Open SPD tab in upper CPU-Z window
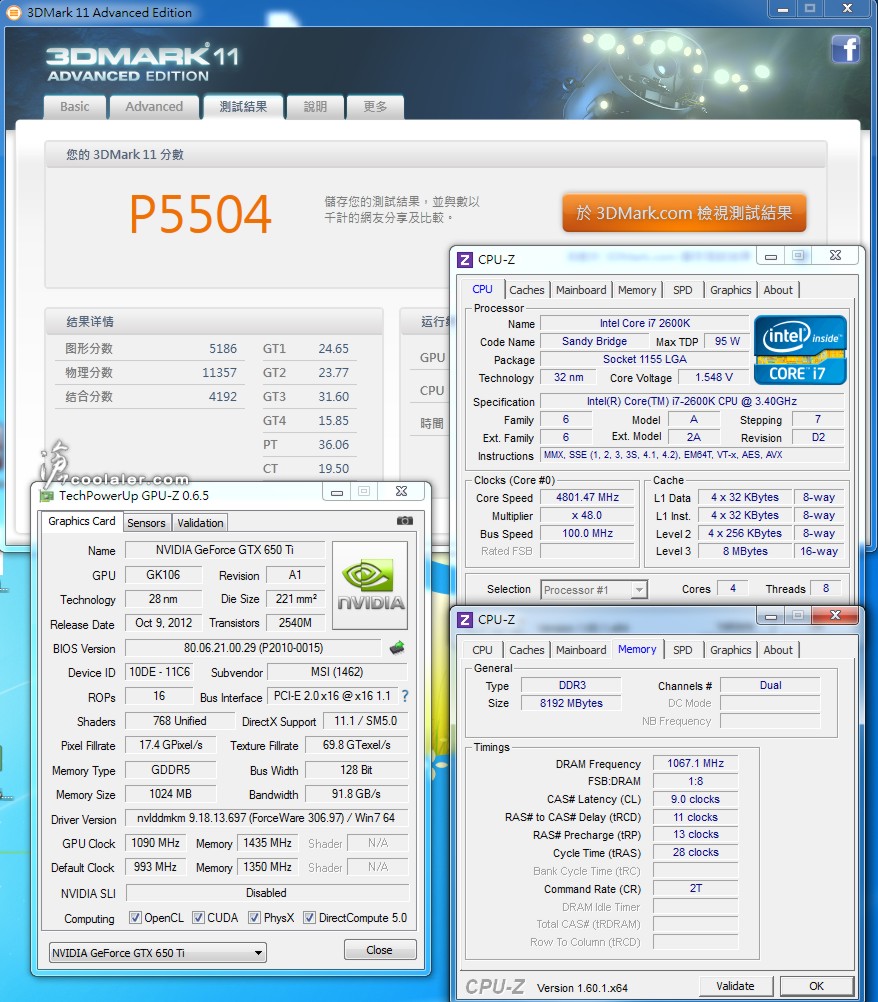 pos(682,290)
